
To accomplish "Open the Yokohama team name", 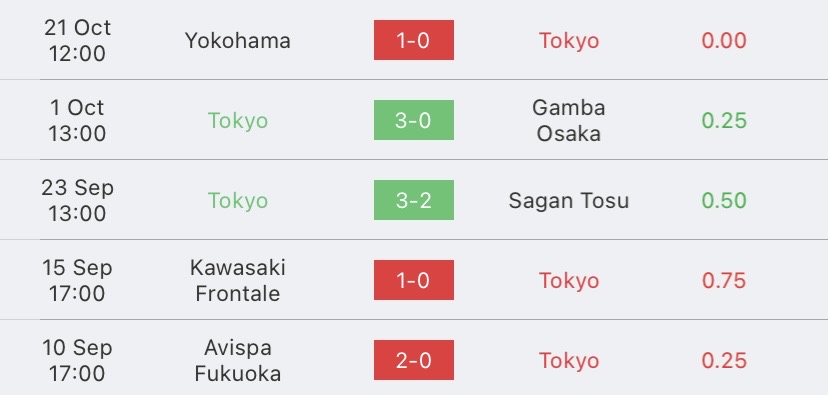I will point(238,41).
